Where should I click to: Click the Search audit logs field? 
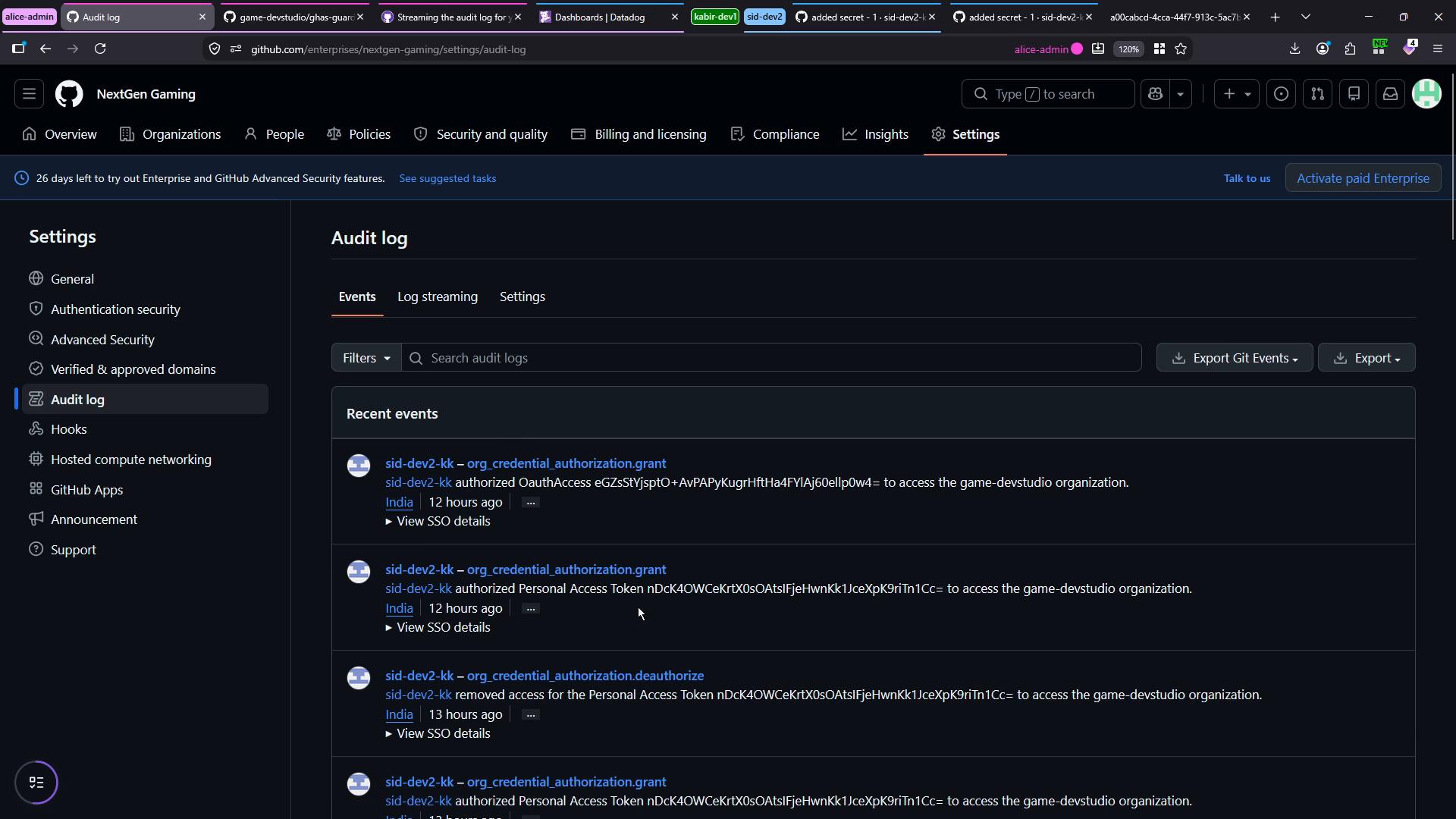(771, 358)
